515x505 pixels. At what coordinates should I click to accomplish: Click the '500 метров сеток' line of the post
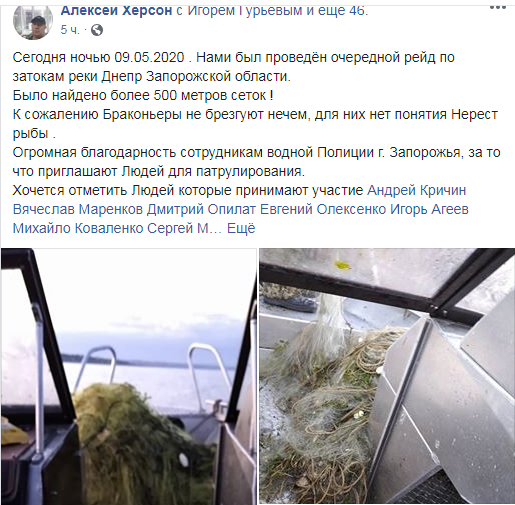[x=143, y=96]
